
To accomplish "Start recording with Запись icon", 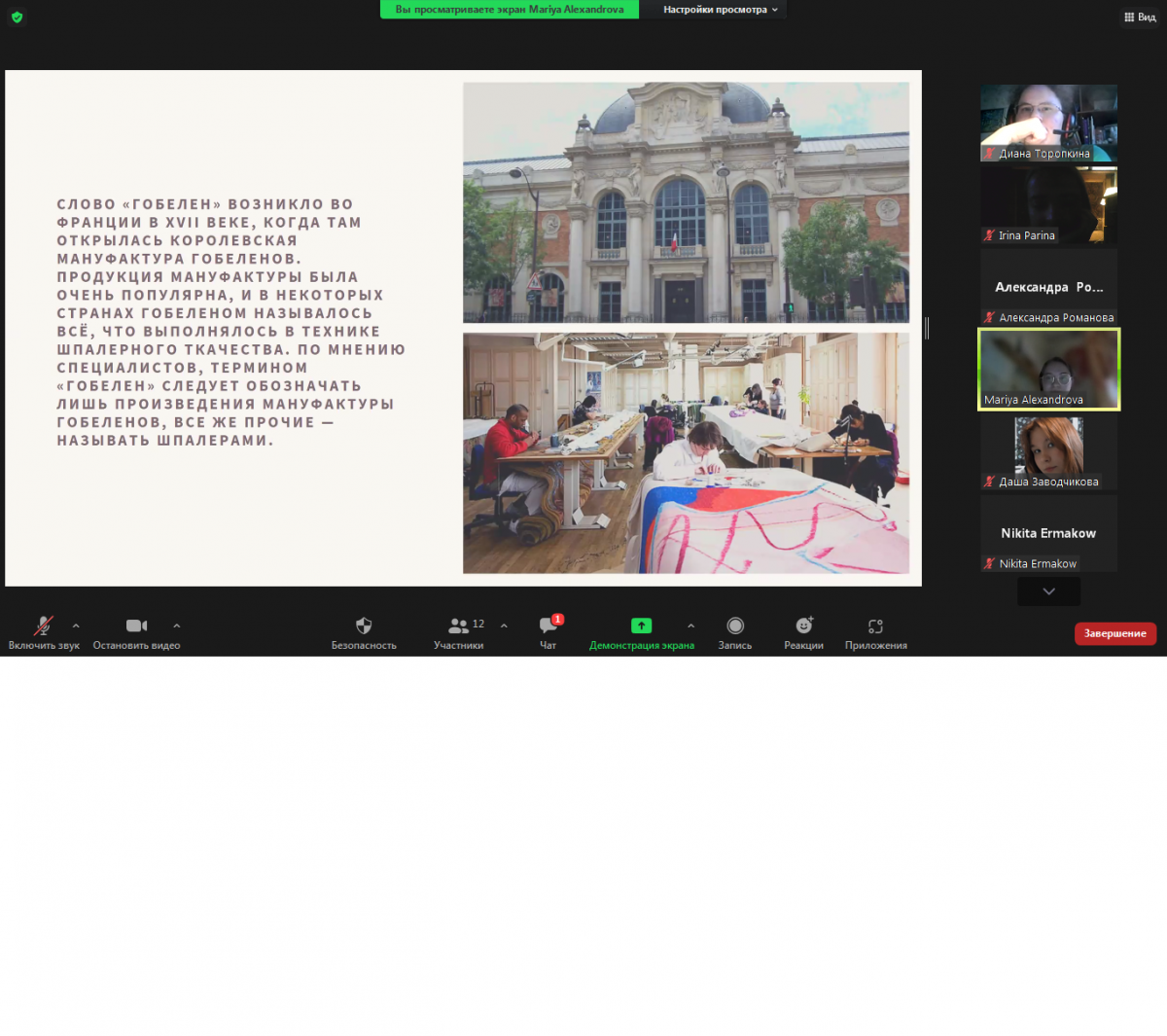I will coord(735,625).
